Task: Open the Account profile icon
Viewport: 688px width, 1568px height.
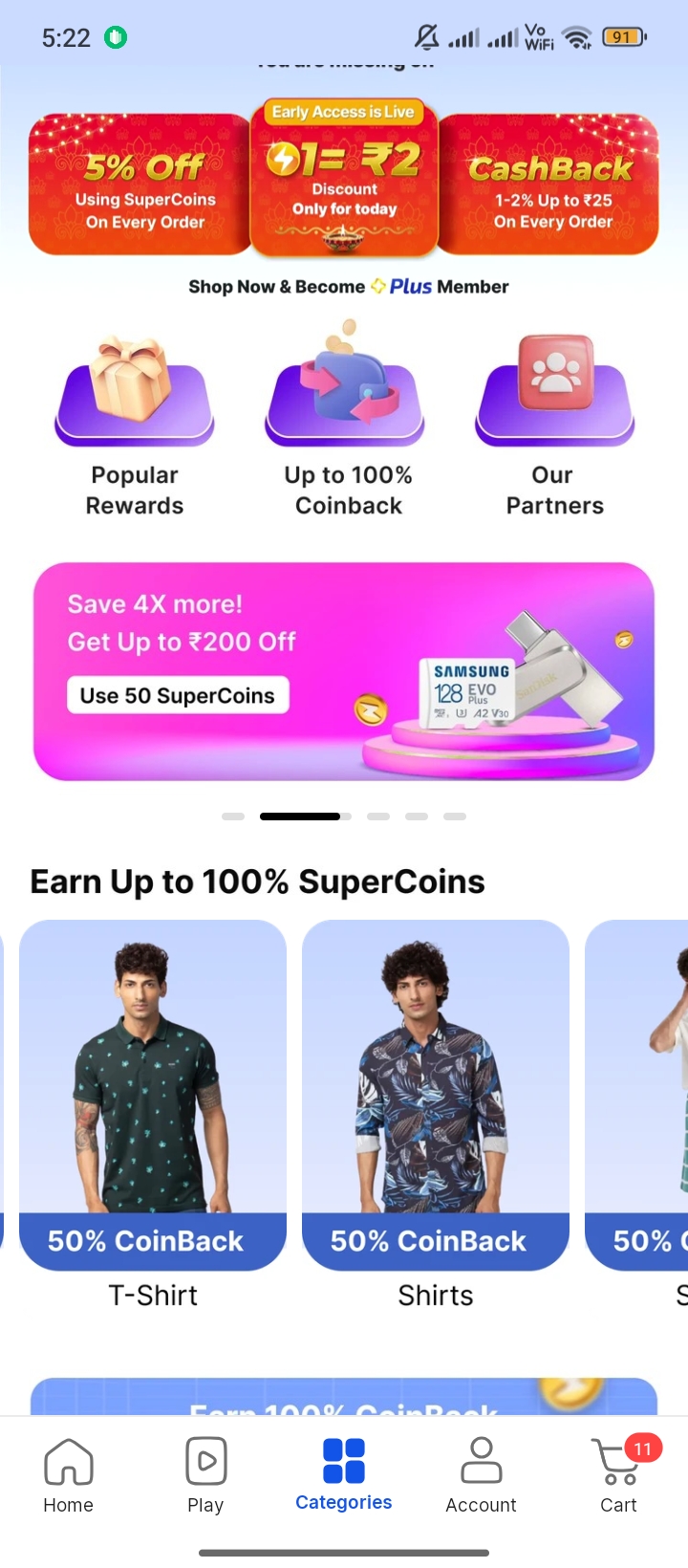Action: 481,1460
